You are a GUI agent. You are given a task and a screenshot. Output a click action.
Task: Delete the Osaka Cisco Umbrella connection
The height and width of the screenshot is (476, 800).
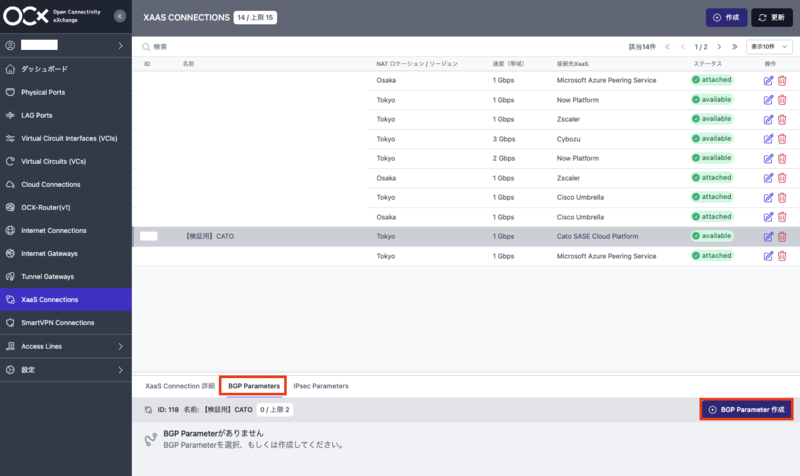coord(782,217)
